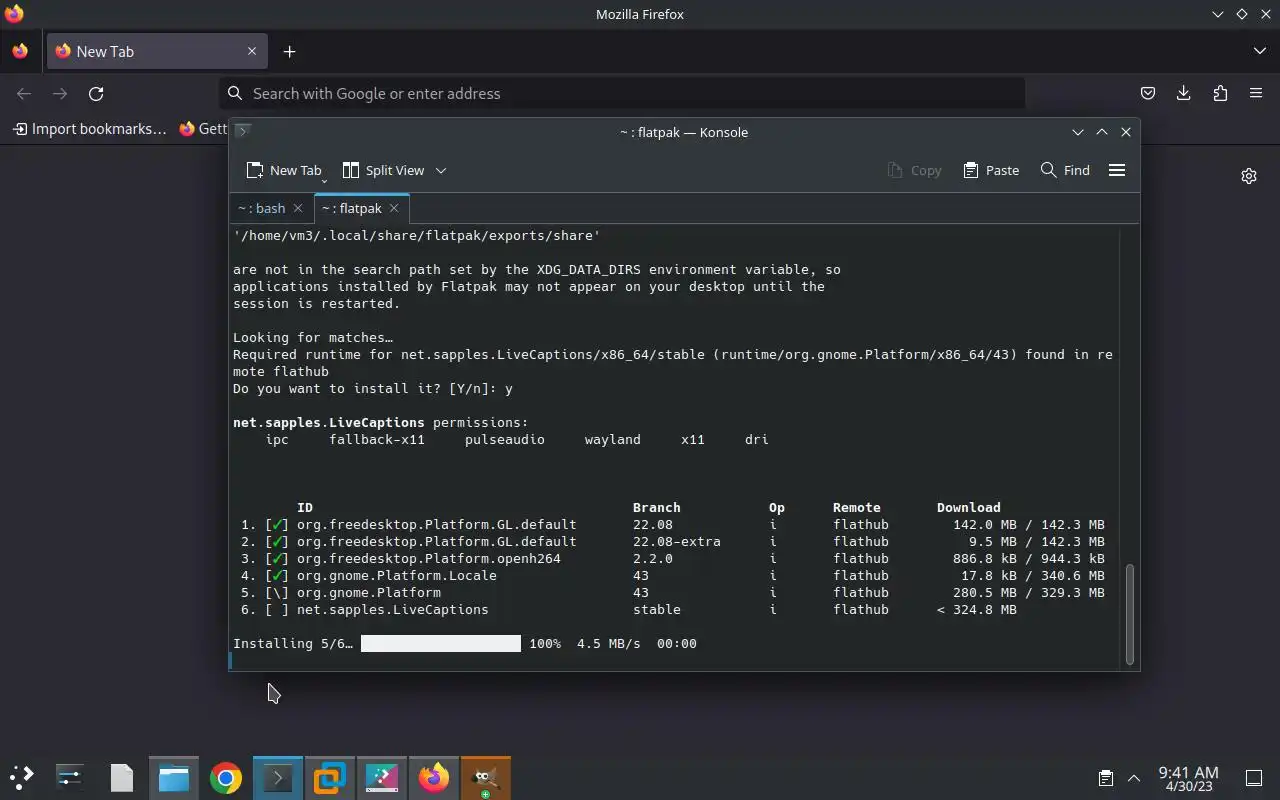Viewport: 1280px width, 800px height.
Task: Close the Firefox New Tab tab
Action: (x=252, y=51)
